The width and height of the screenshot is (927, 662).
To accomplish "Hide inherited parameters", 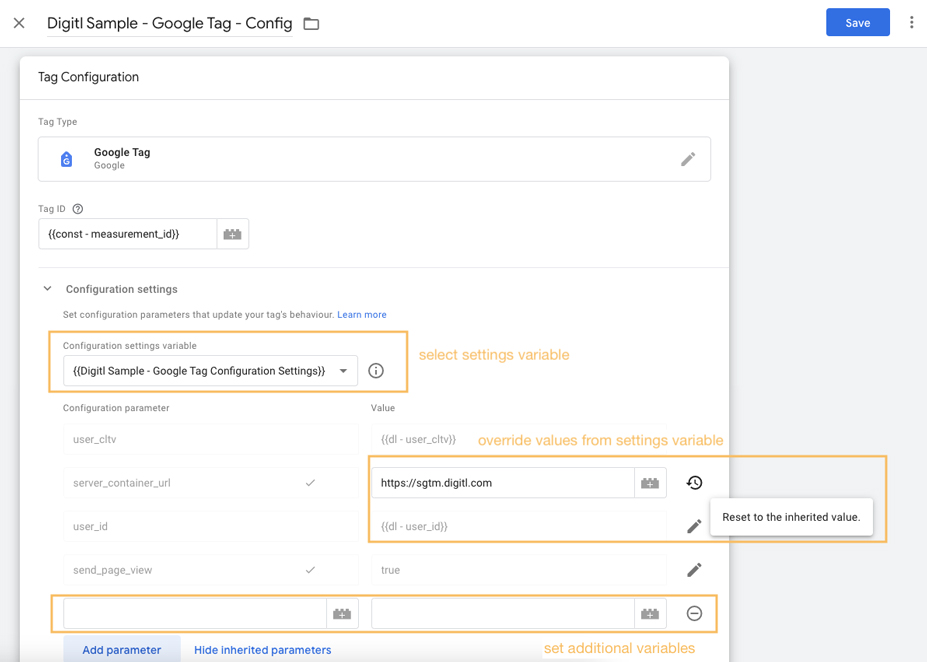I will pos(262,650).
